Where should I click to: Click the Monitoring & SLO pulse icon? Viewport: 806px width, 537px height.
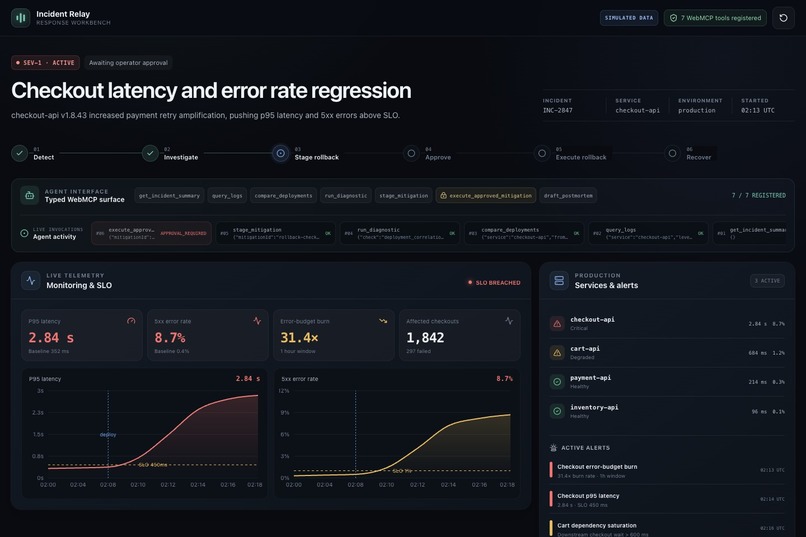pyautogui.click(x=31, y=281)
